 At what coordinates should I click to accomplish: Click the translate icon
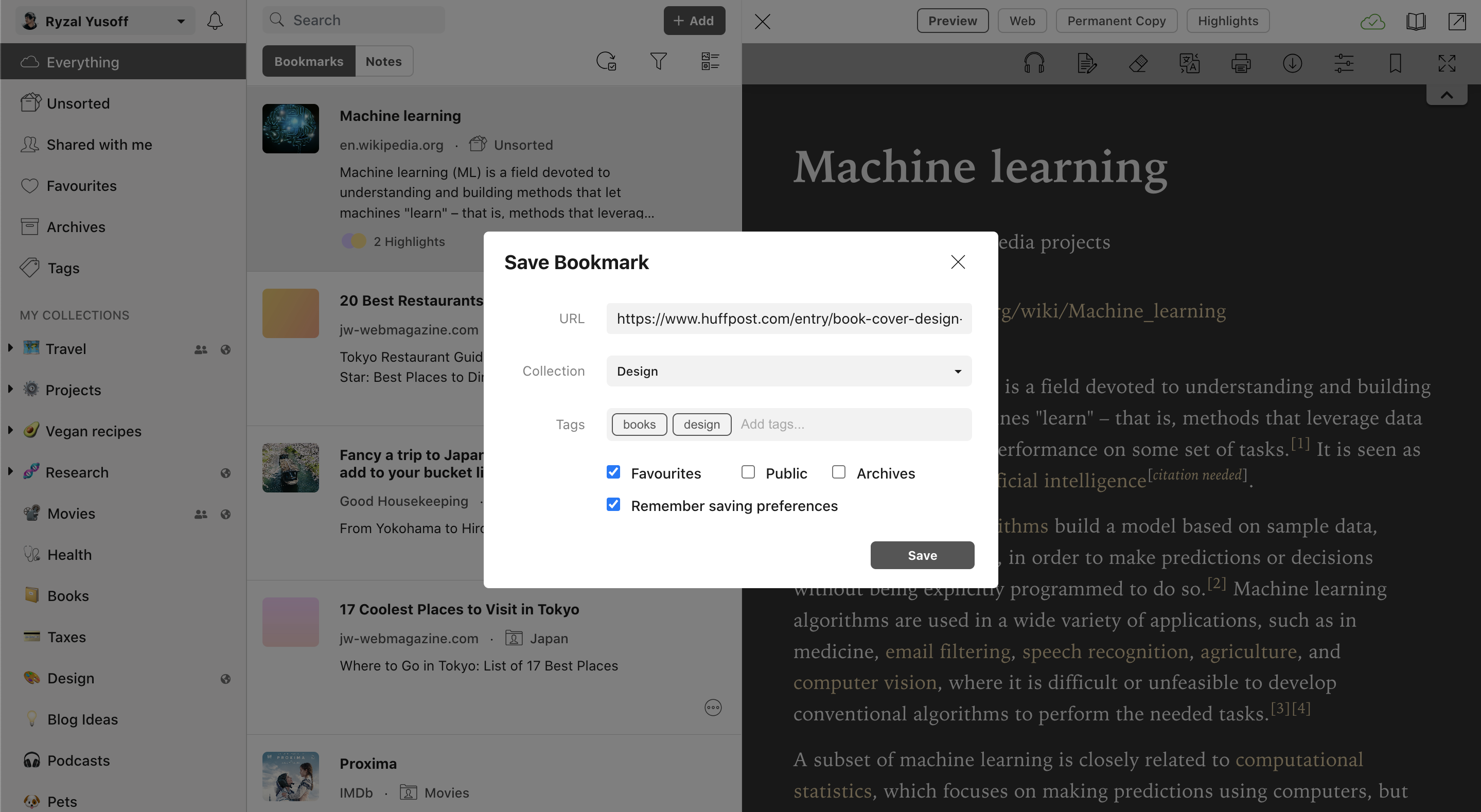coord(1189,63)
